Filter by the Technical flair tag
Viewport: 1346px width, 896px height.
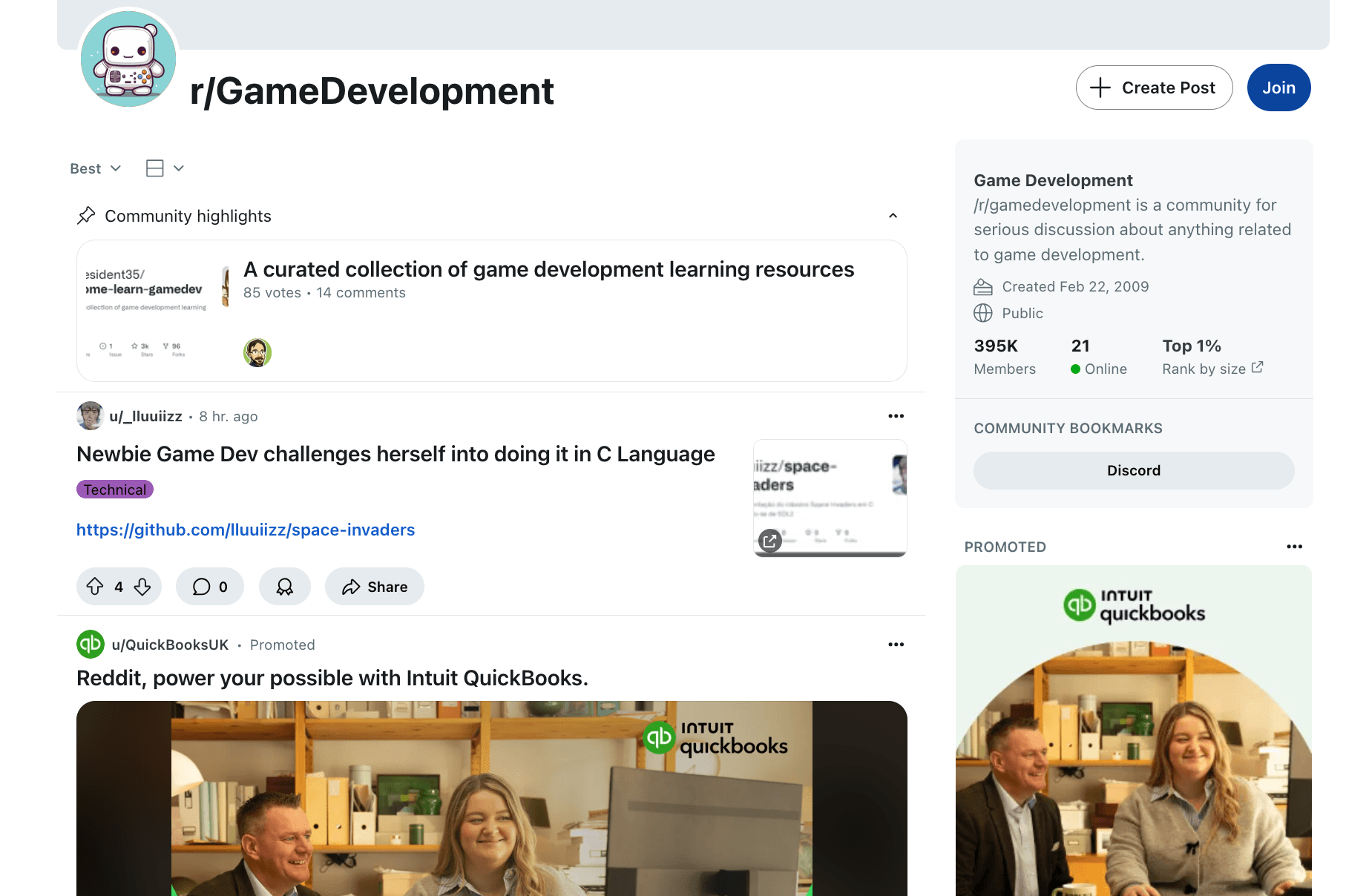tap(115, 490)
